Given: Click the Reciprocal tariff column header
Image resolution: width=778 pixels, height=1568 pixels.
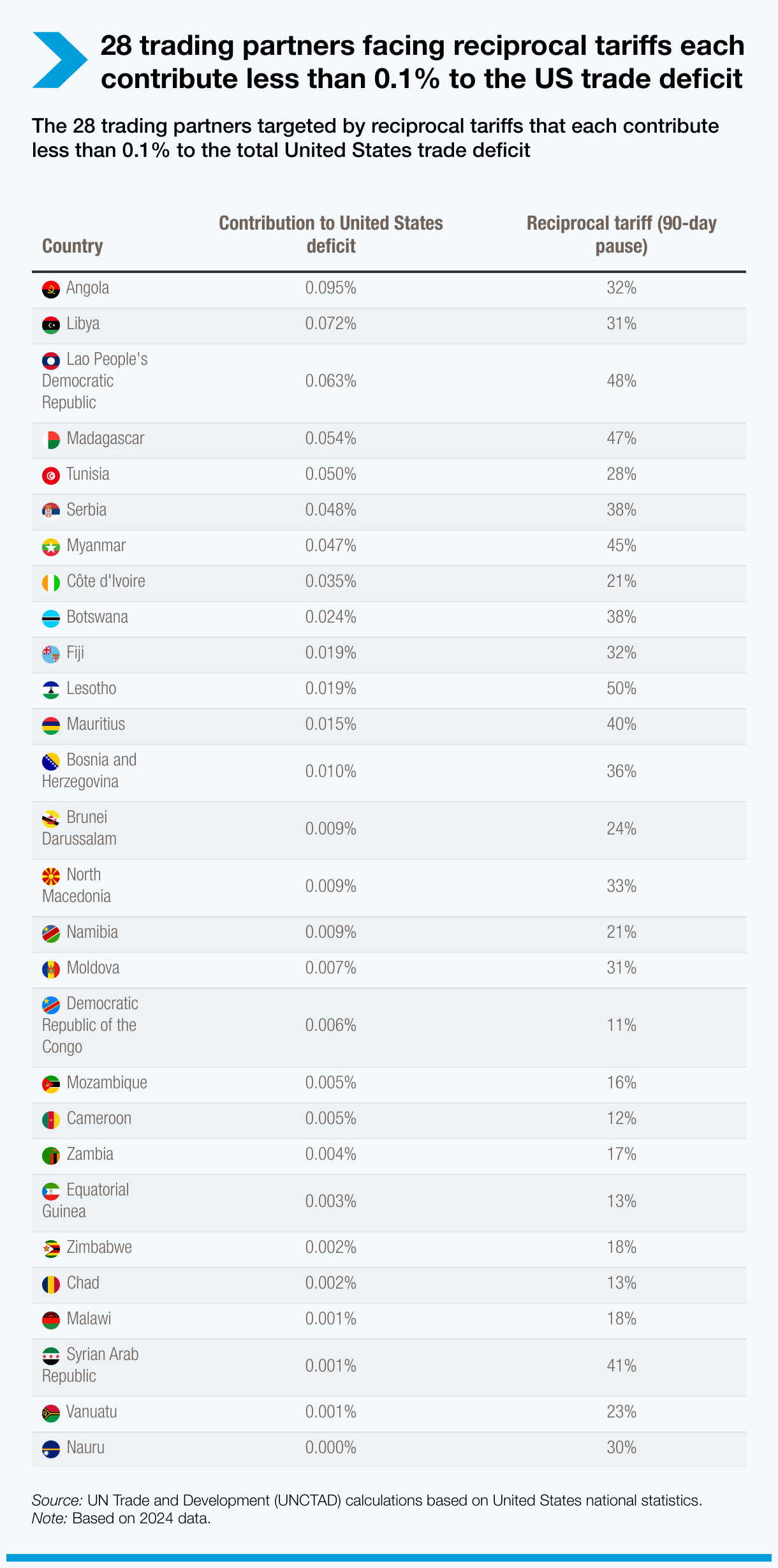Looking at the screenshot, I should (x=621, y=234).
